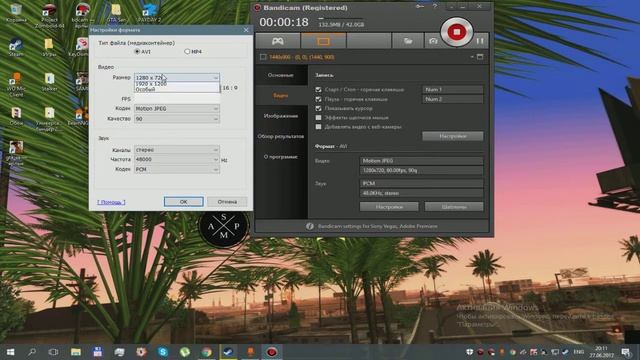The height and width of the screenshot is (360, 640).
Task: Click the Num 2 hotkey field
Action: (x=453, y=99)
